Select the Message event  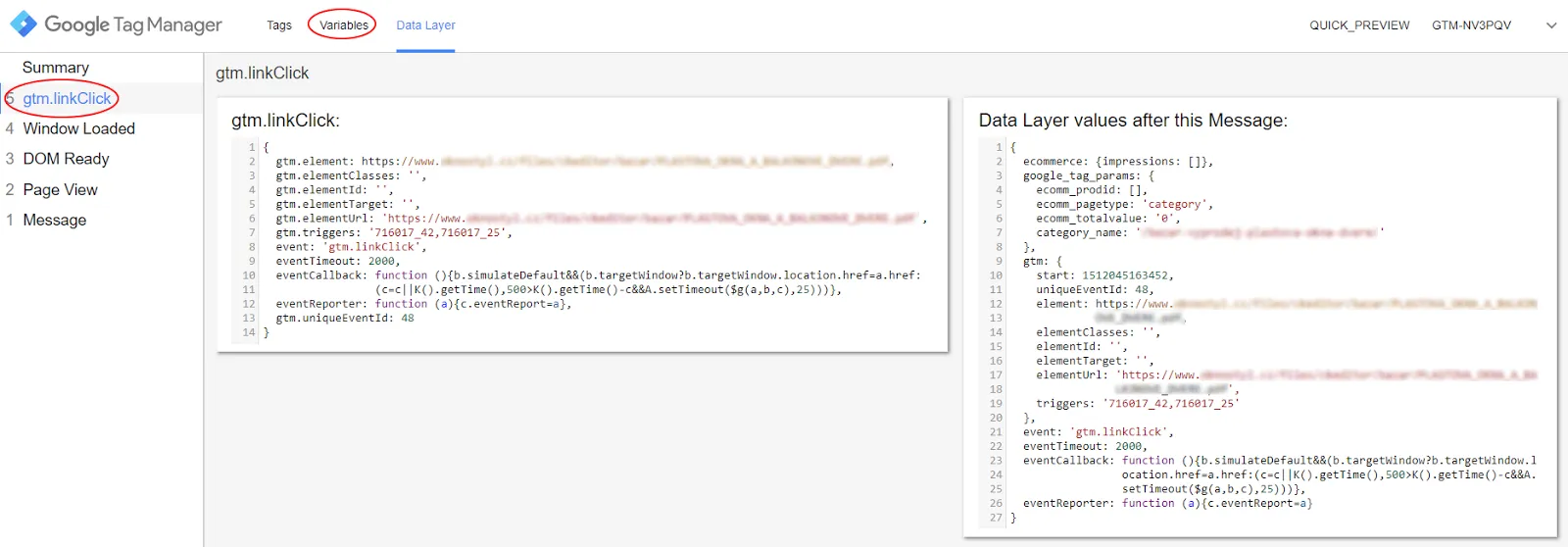pos(55,221)
